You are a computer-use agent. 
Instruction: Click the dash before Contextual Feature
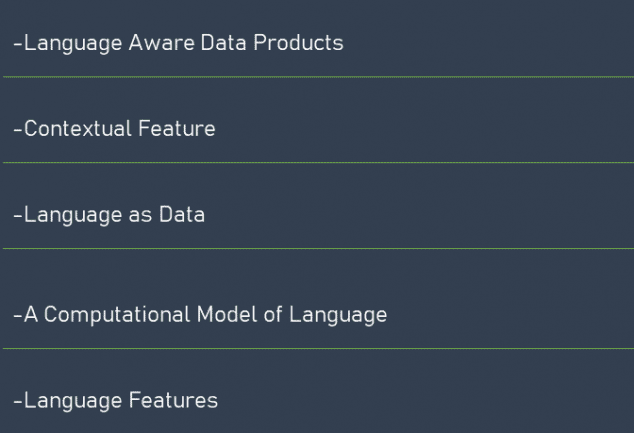click(18, 130)
